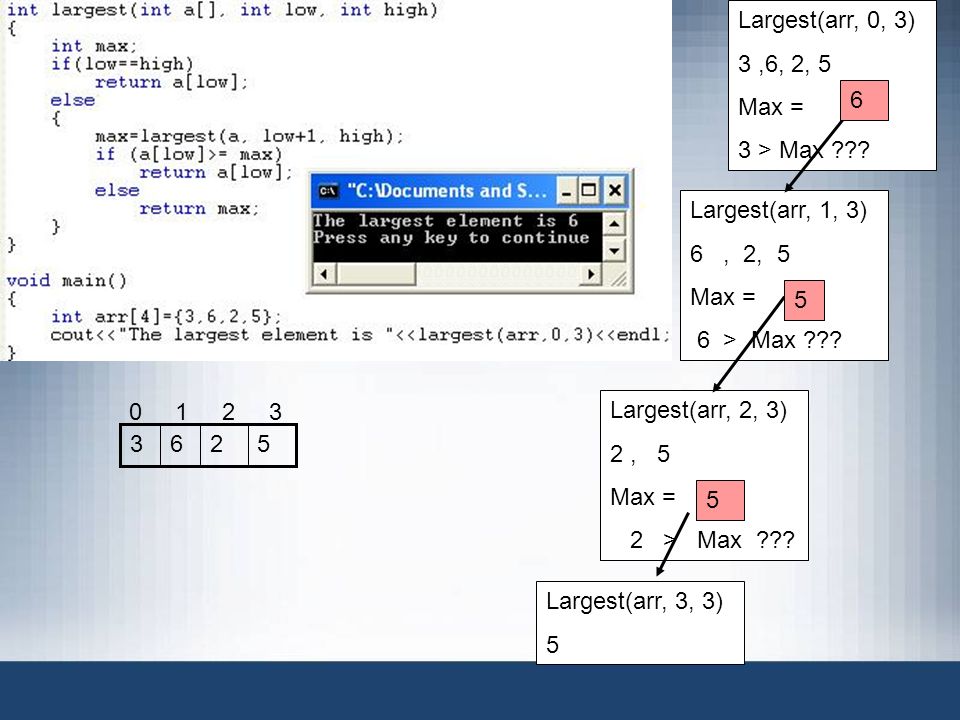Click the red 5 box in Largest(arr, 1, 3)
Screen dimensions: 960x720
click(804, 300)
